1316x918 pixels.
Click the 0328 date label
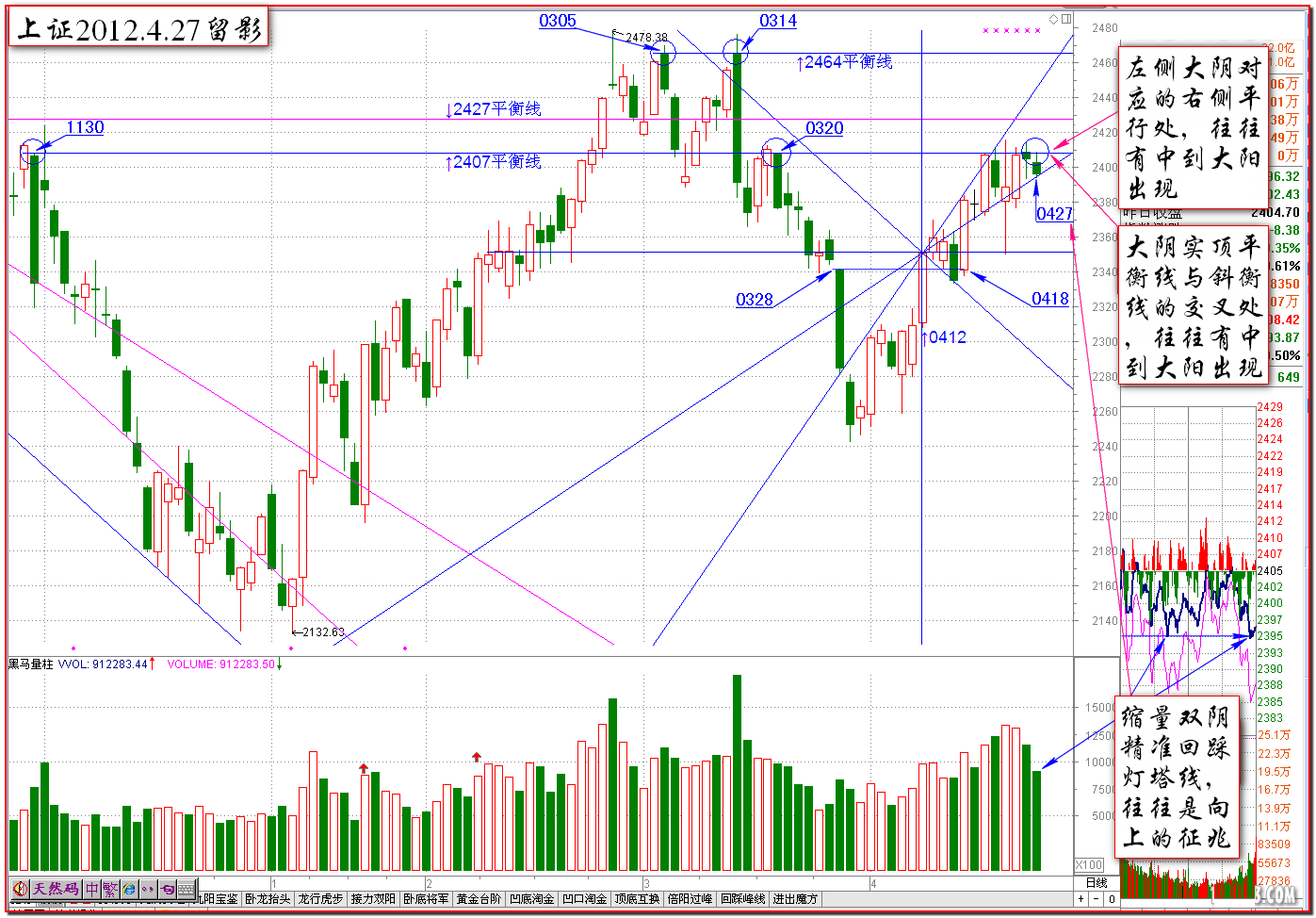755,300
